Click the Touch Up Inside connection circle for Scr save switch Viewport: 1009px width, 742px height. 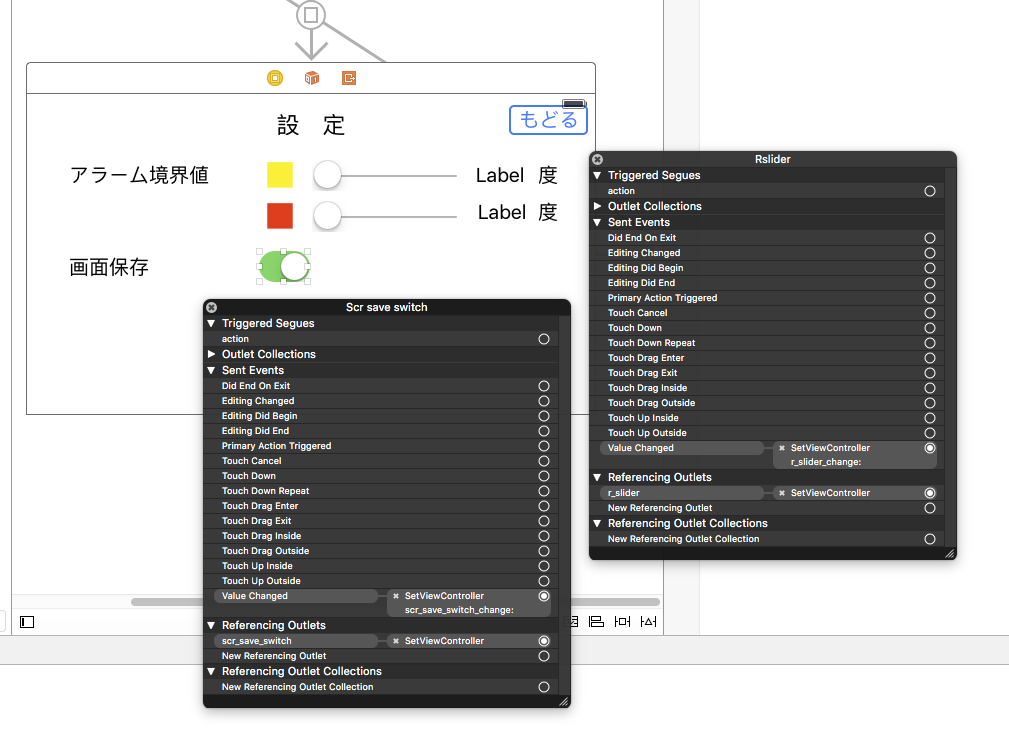[x=543, y=565]
